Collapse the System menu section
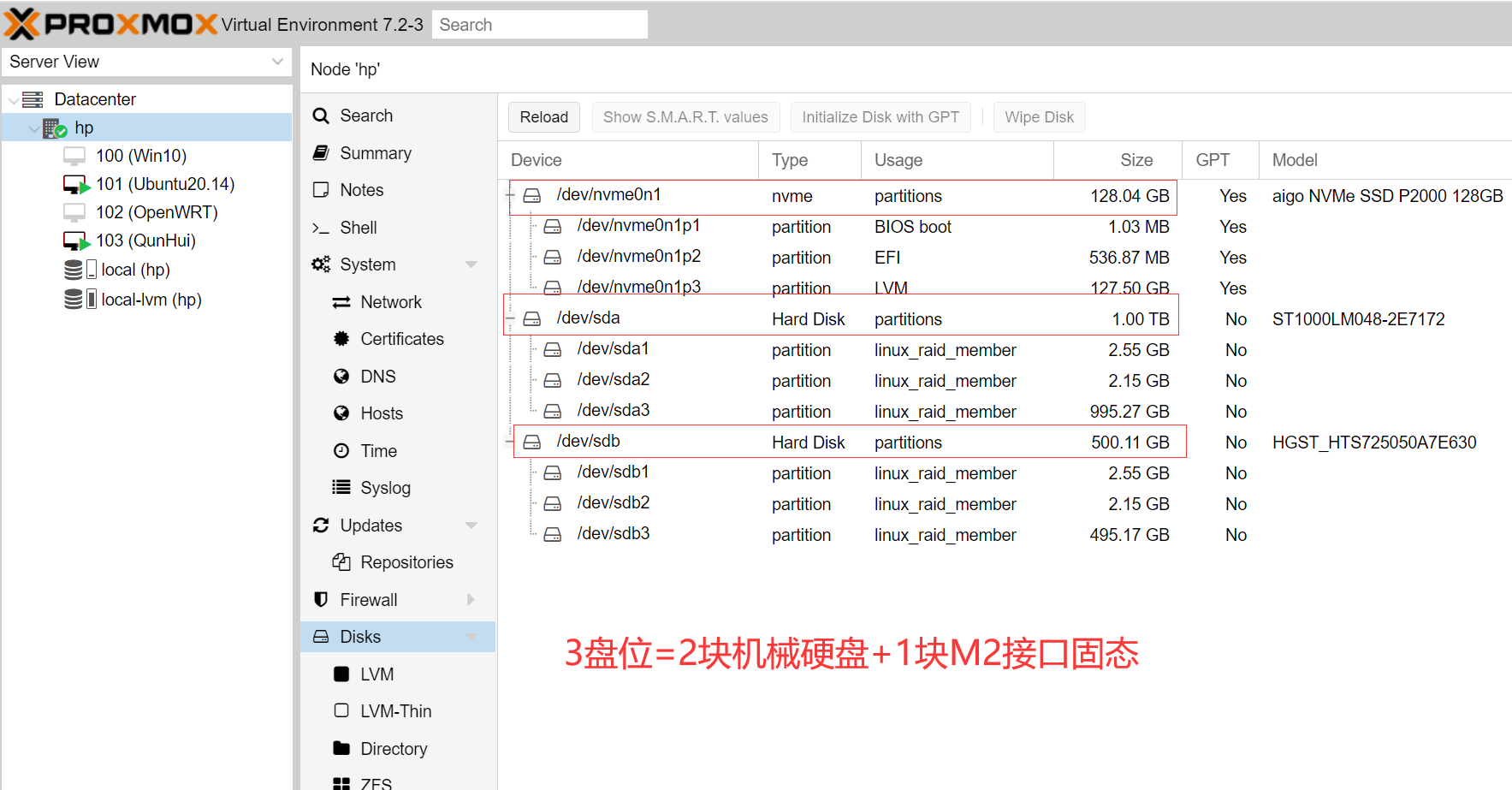Viewport: 1512px width, 790px height. pyautogui.click(x=471, y=264)
